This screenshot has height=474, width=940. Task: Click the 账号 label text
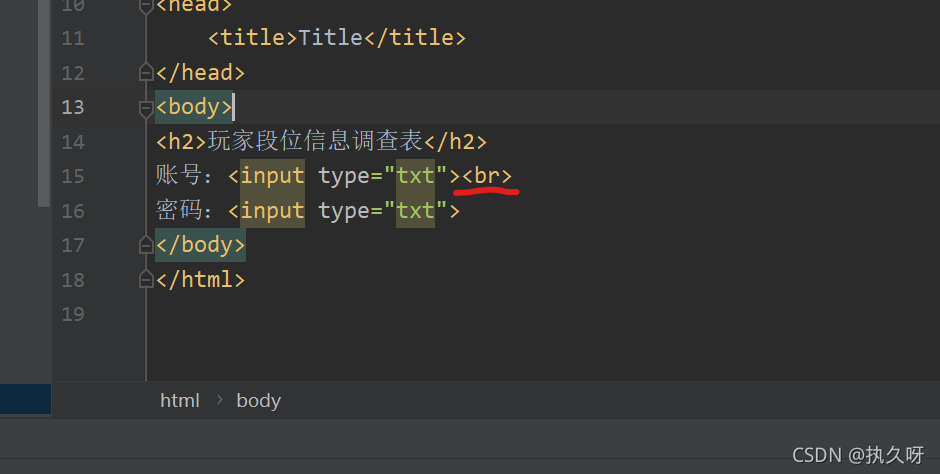[x=180, y=176]
